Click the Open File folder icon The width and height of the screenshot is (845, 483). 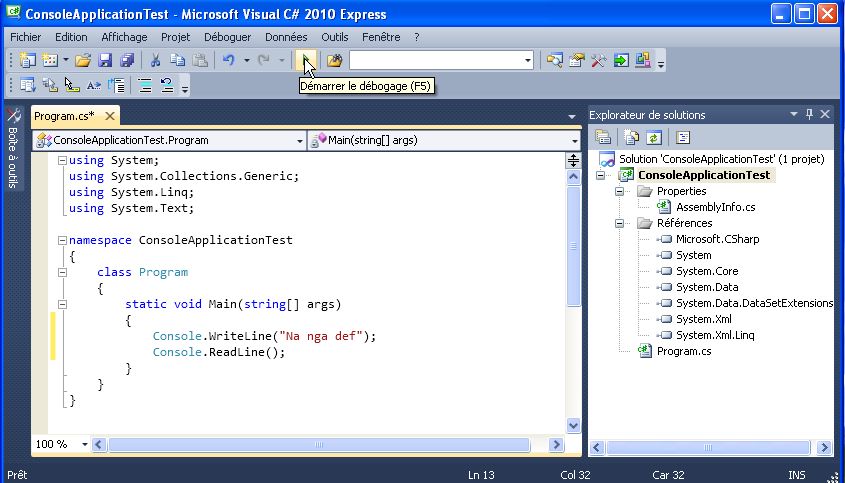pyautogui.click(x=83, y=60)
